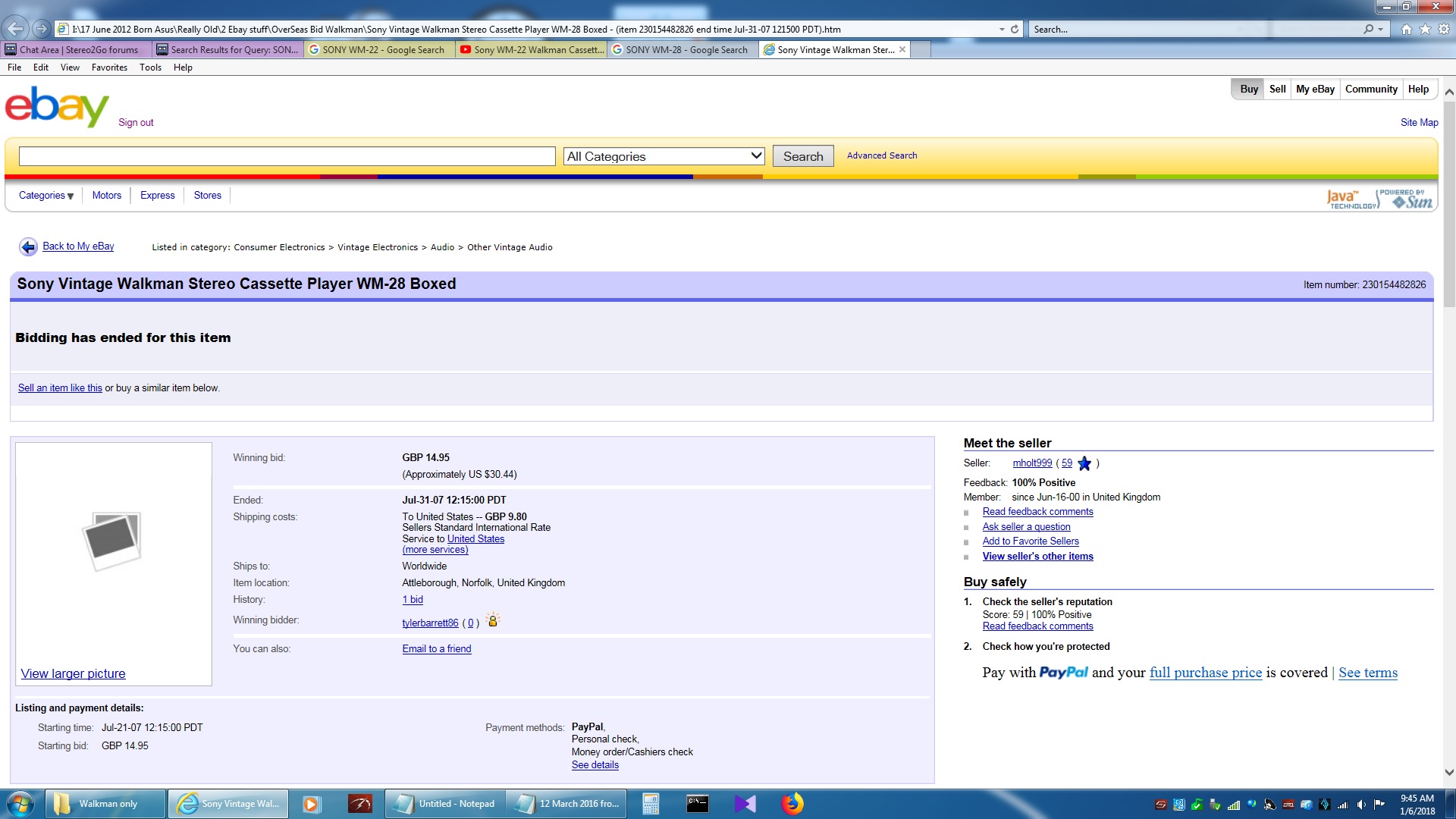Open the Community header tab
The height and width of the screenshot is (819, 1456).
(1371, 89)
